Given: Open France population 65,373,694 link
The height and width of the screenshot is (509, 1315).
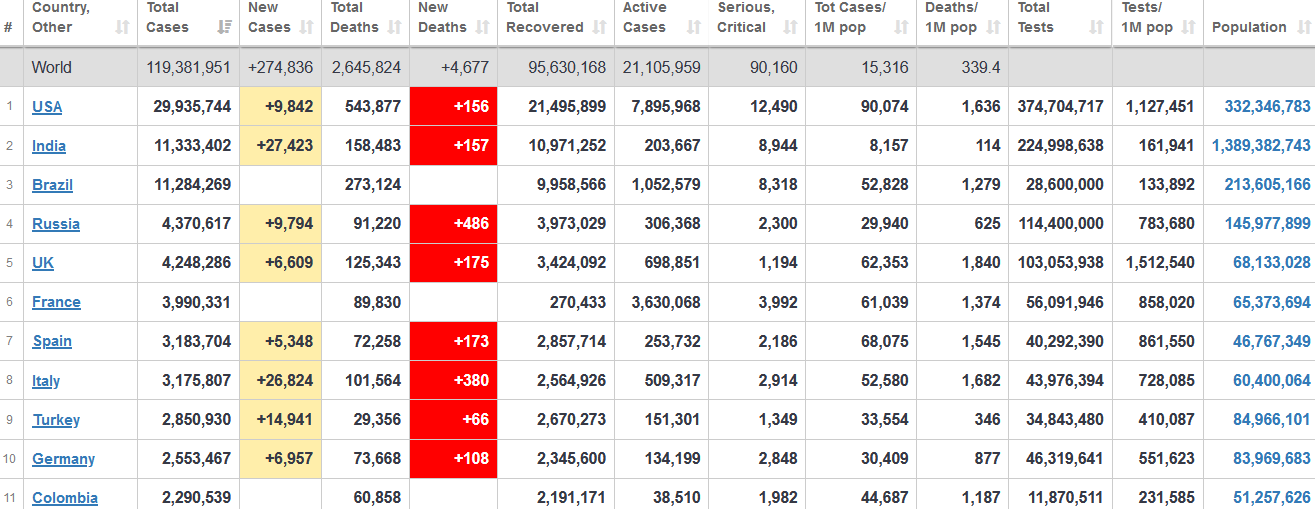Looking at the screenshot, I should 1272,302.
